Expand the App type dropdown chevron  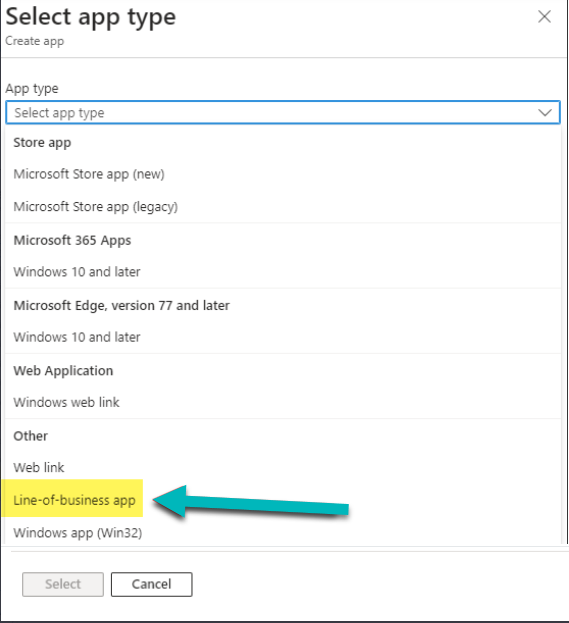(545, 113)
